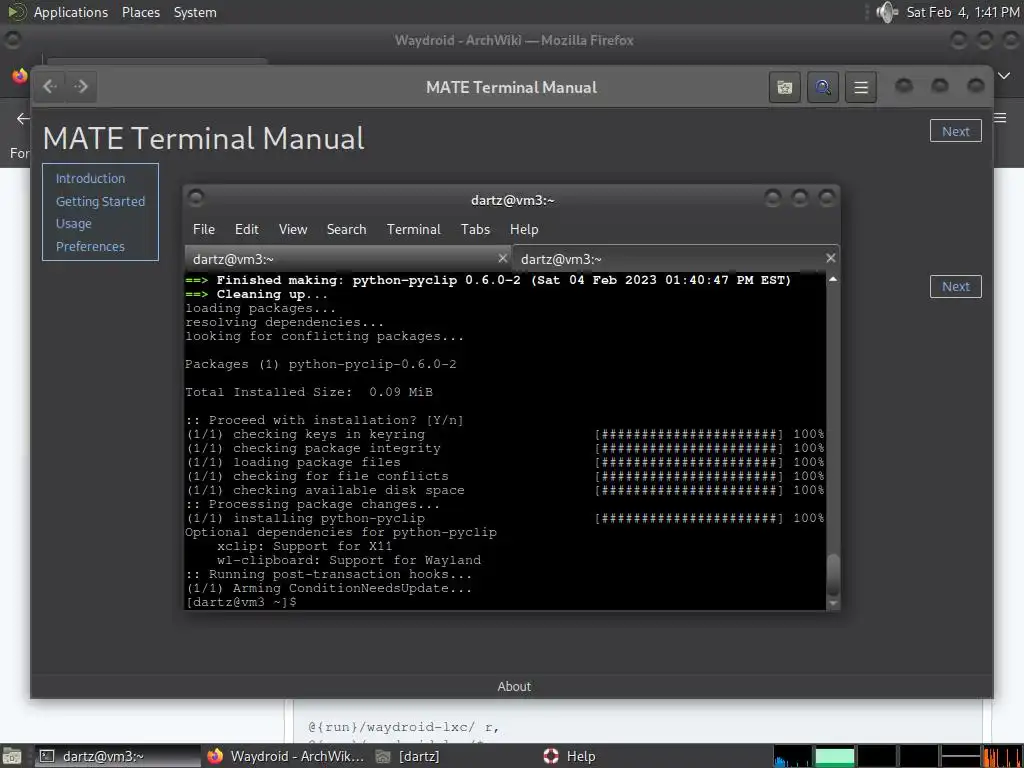The image size is (1024, 768).
Task: Click the 'installing python-pyclip' progress line
Action: point(505,519)
